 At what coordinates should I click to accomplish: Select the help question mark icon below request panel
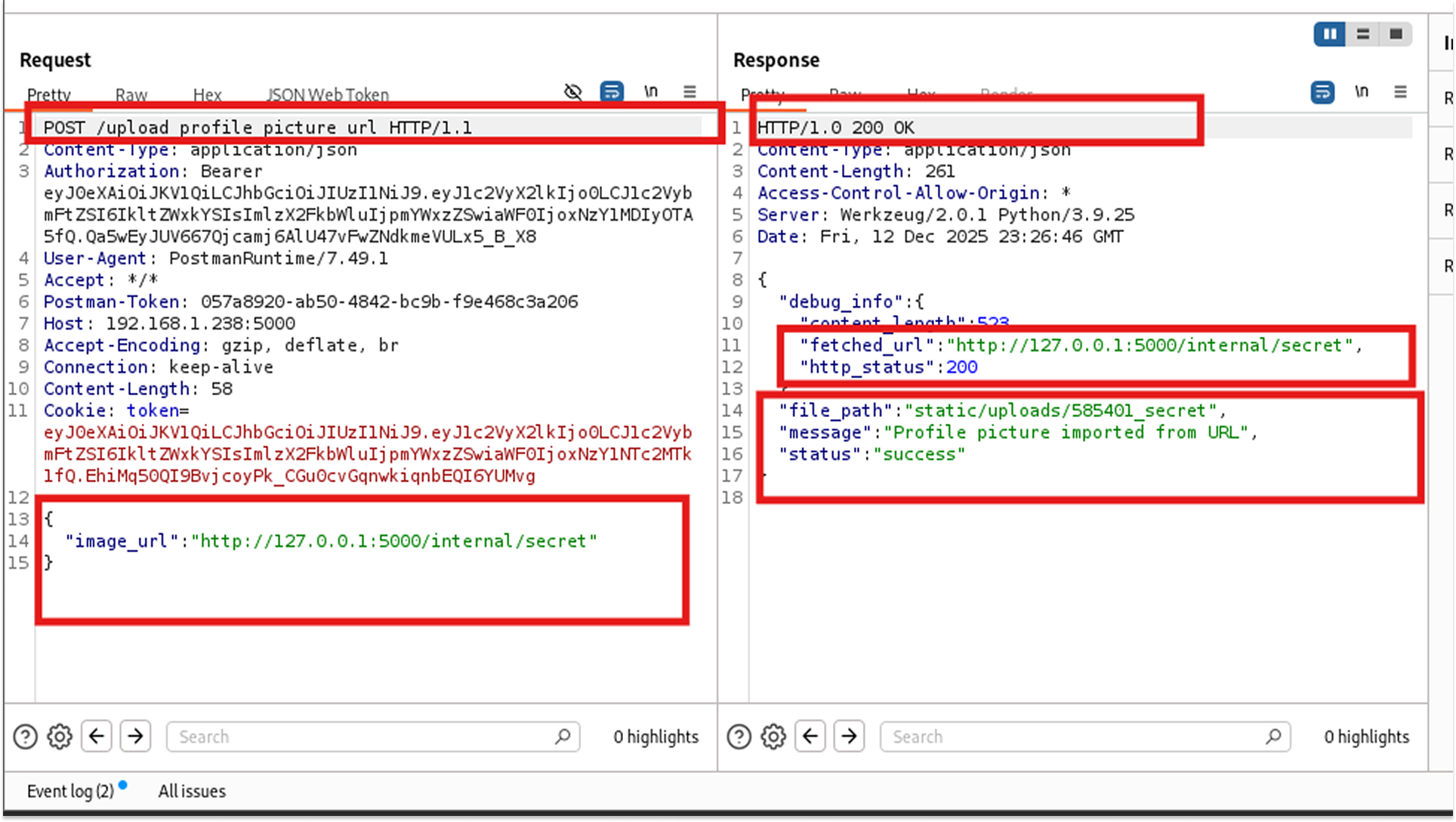click(x=25, y=737)
